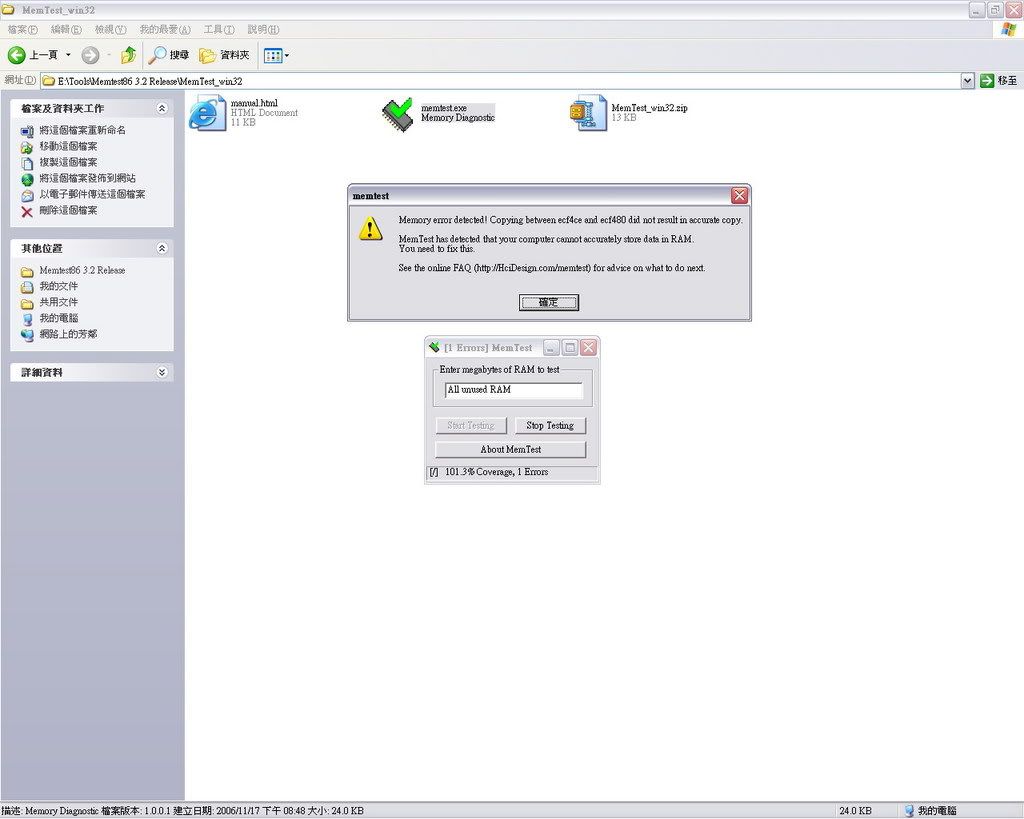Click the address bar path field

(x=501, y=81)
